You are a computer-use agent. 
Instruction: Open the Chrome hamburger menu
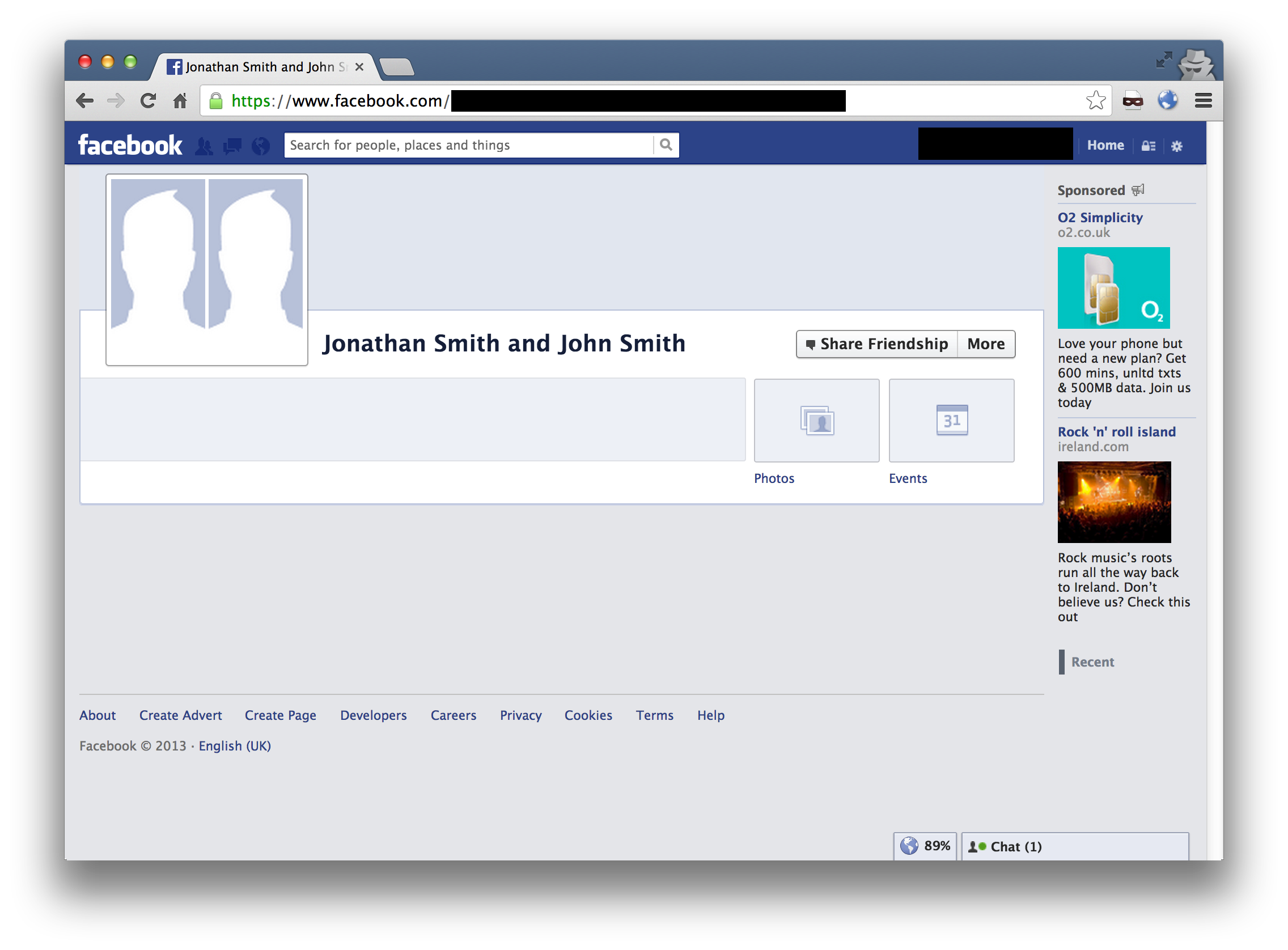click(x=1204, y=101)
